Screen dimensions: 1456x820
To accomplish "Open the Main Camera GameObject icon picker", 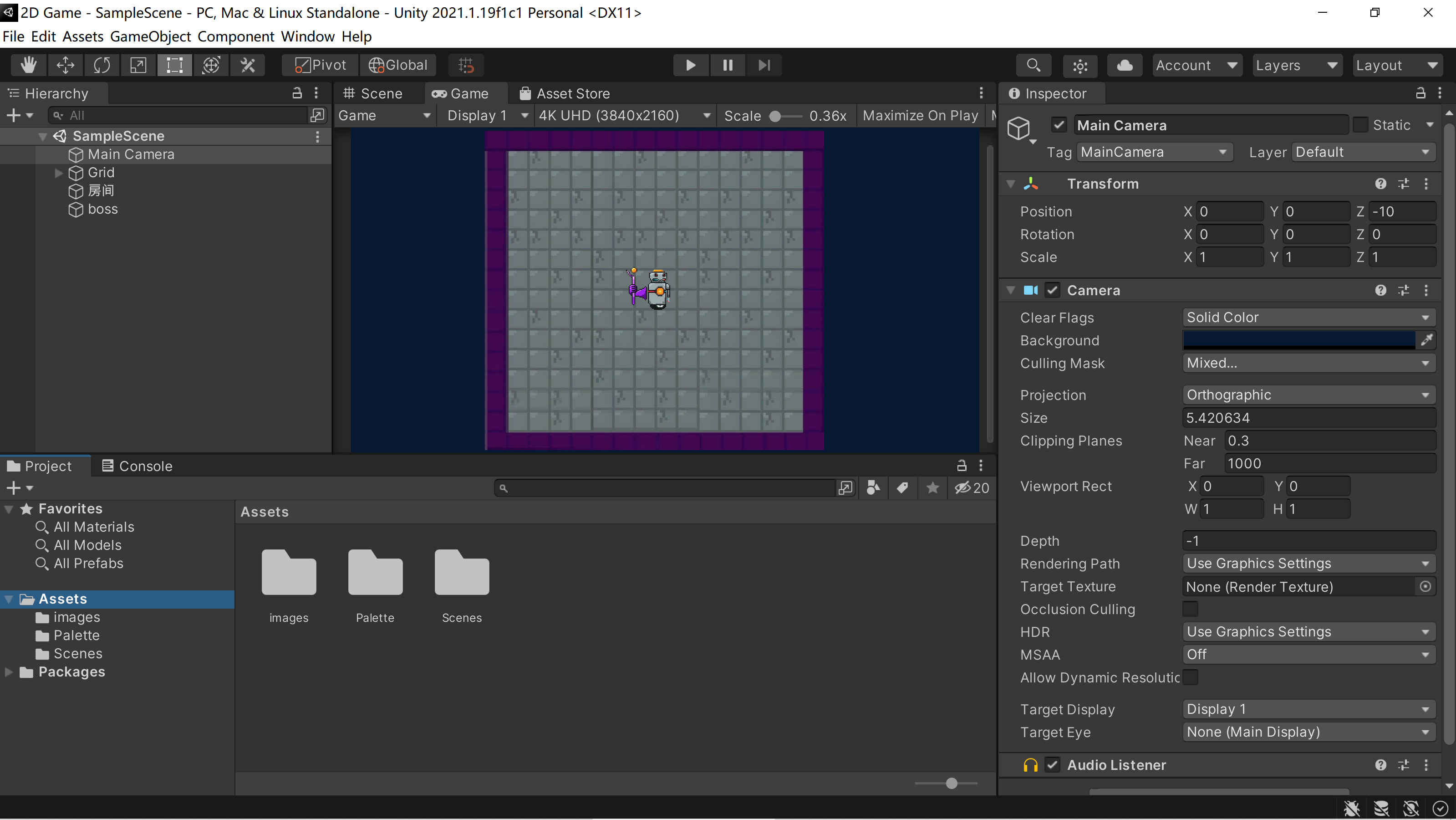I will tap(1021, 129).
